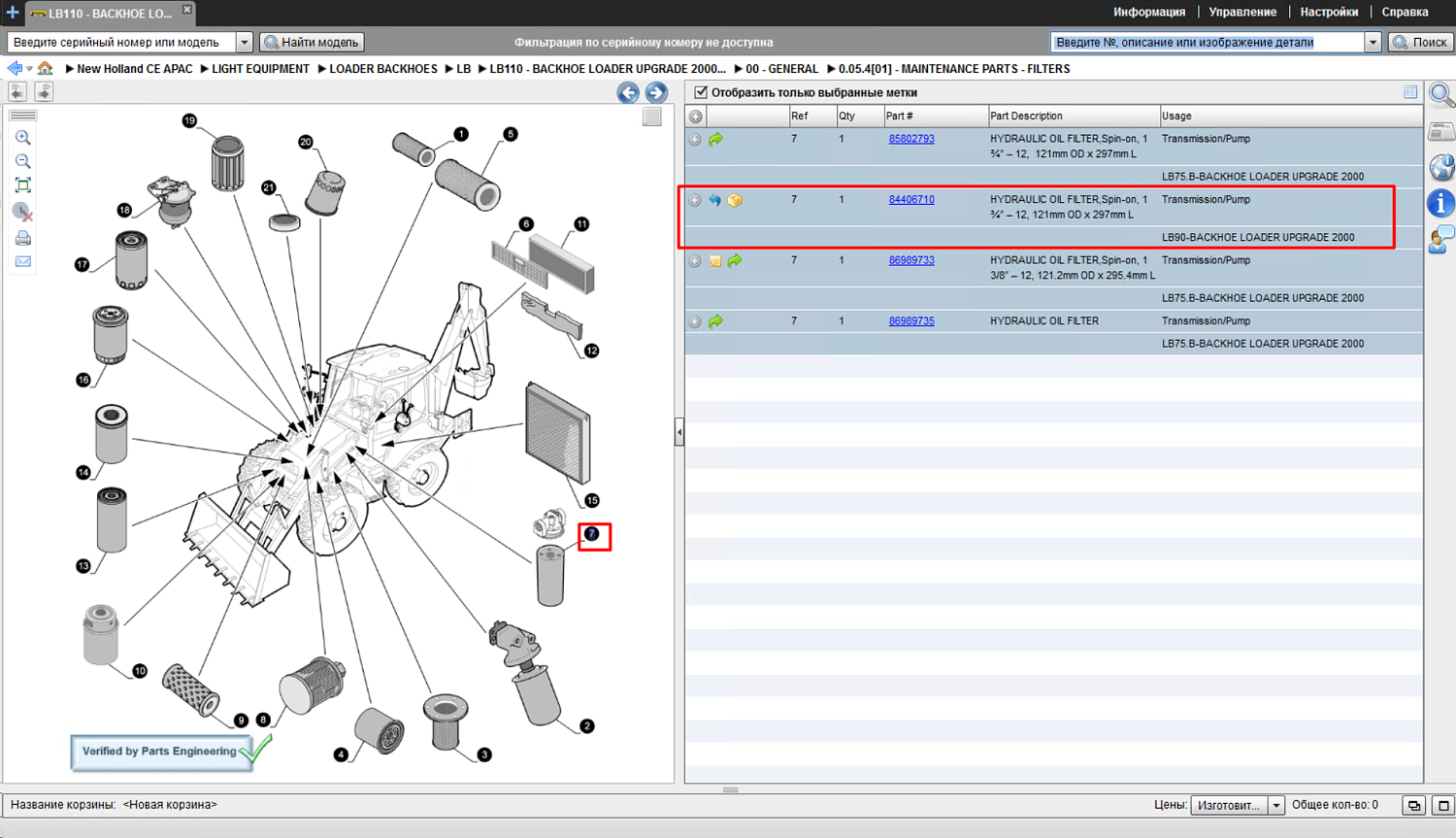Image resolution: width=1456 pixels, height=838 pixels.
Task: Open part number link 84406710
Action: (911, 200)
